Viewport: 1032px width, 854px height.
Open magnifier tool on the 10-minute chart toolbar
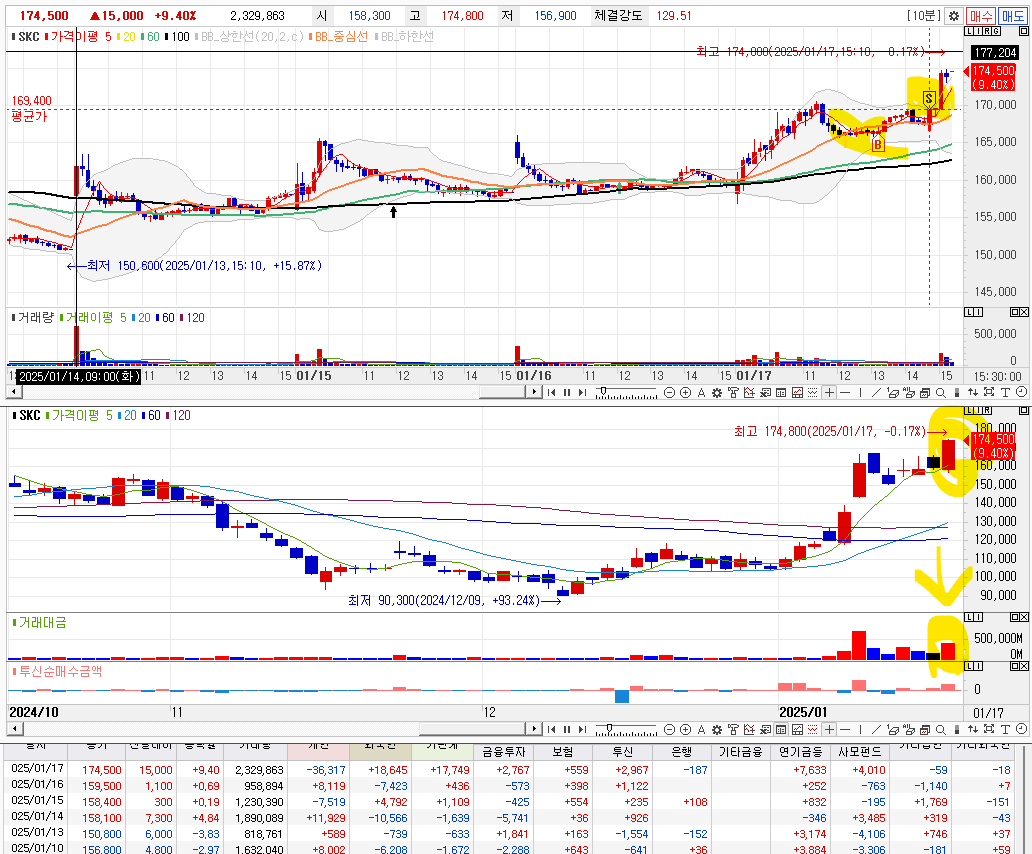pyautogui.click(x=941, y=393)
